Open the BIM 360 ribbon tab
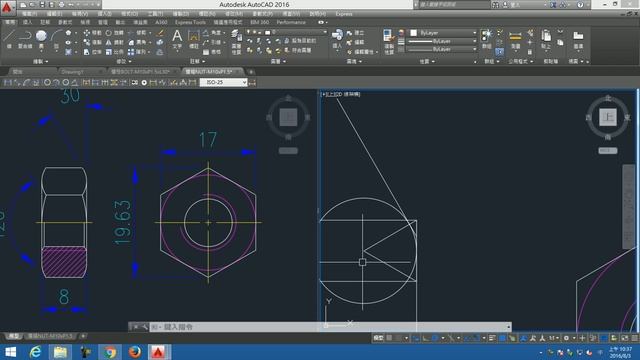 coord(260,22)
